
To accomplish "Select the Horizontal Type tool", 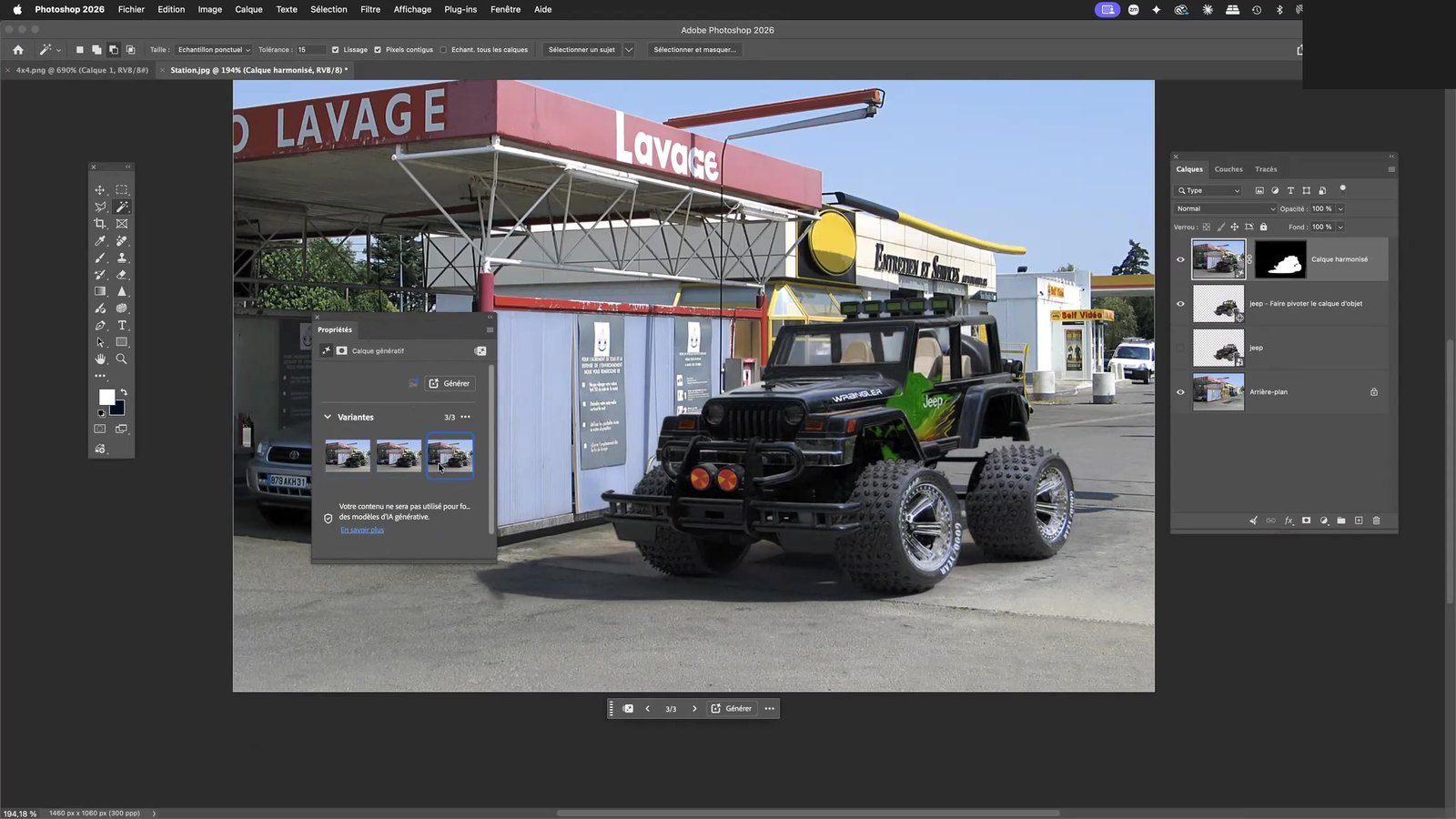I will (122, 326).
